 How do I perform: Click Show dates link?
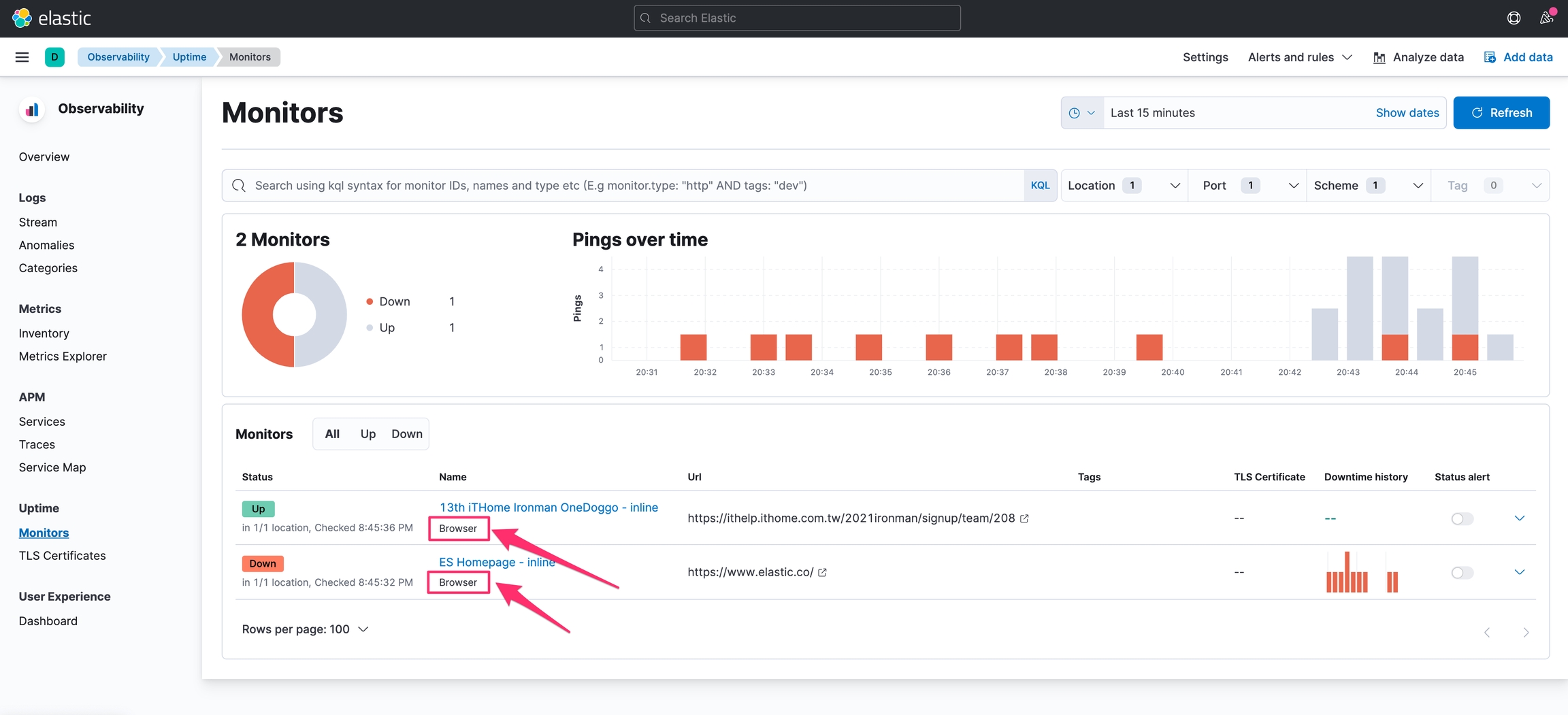(x=1407, y=113)
